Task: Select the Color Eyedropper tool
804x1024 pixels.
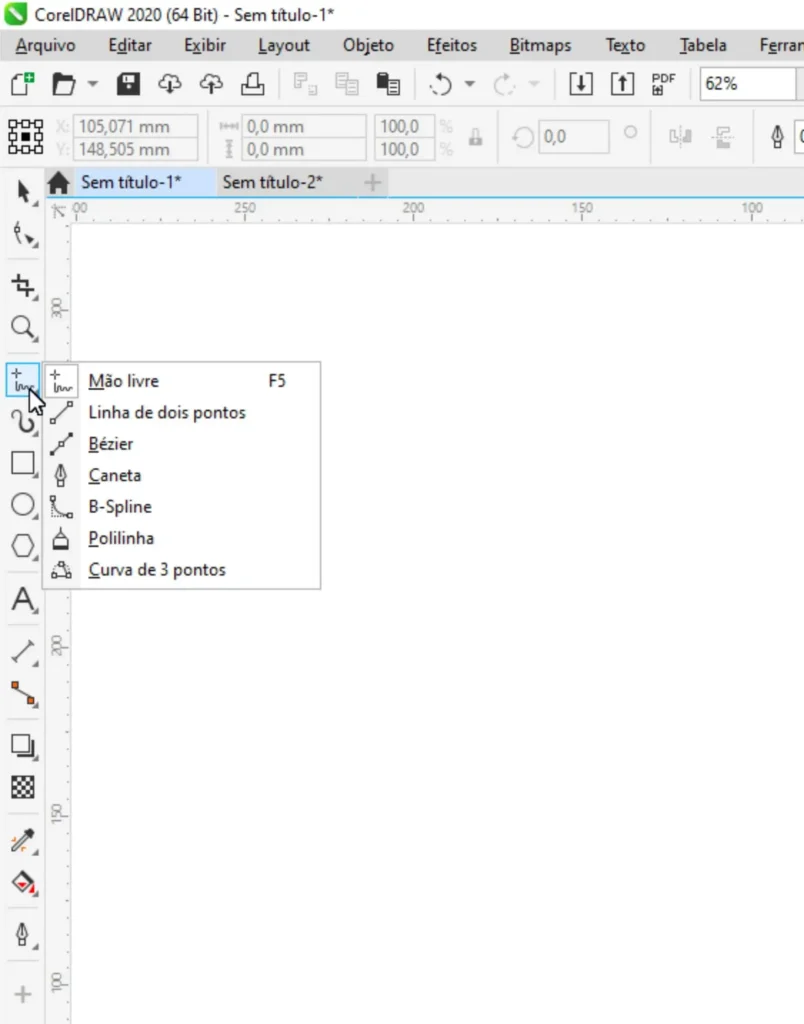Action: (x=24, y=841)
